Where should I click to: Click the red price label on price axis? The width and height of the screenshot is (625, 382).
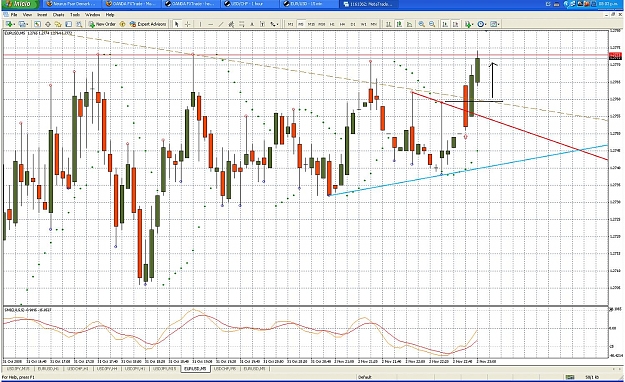point(615,56)
